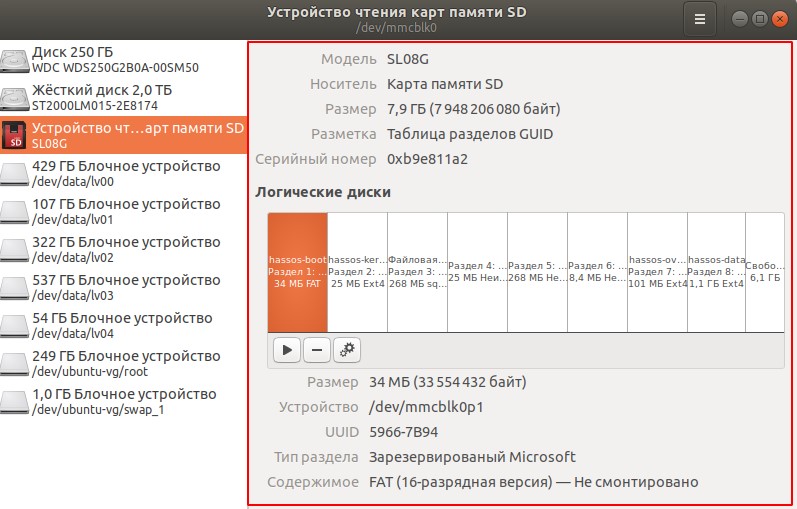Click the red SD card icon in sidebar
The image size is (797, 509).
(15, 135)
